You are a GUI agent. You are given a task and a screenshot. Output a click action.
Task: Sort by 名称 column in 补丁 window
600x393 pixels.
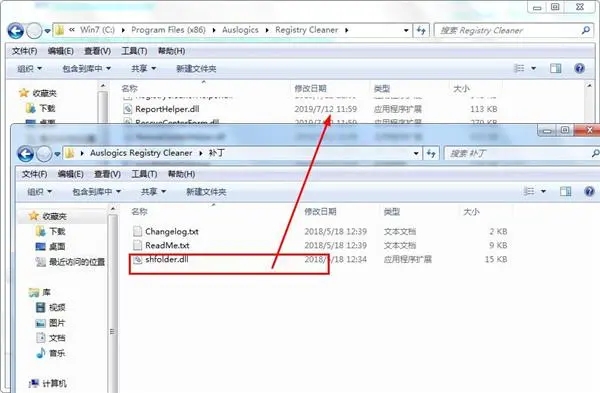[139, 212]
